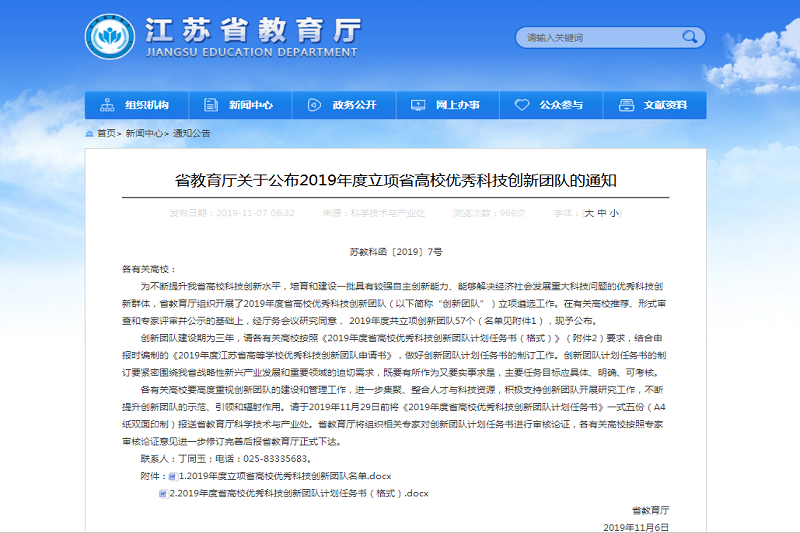
Task: Download attachment 2 计划任务书（格式）.docx
Action: click(x=302, y=493)
